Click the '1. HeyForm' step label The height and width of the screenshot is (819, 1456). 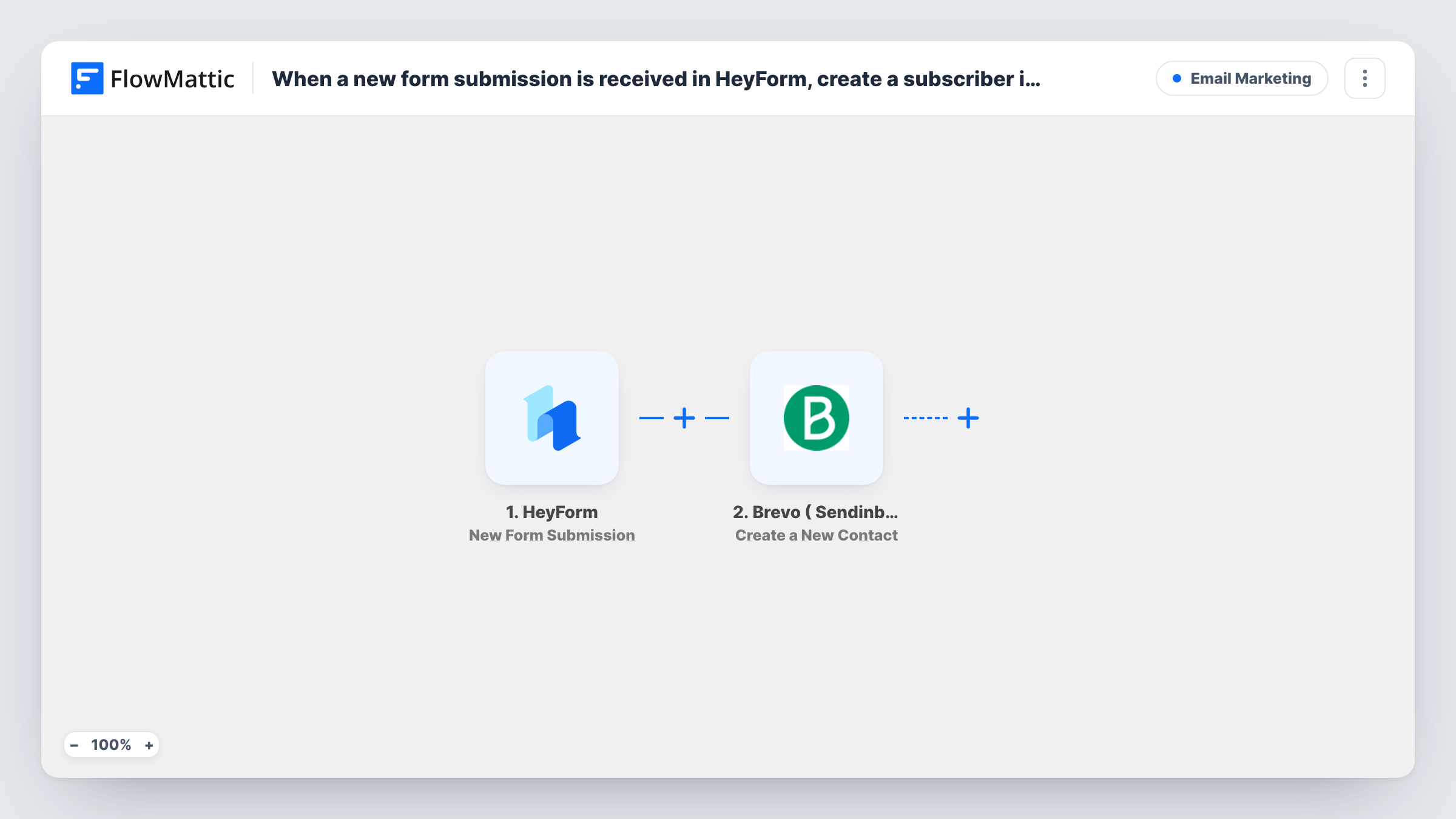coord(552,512)
